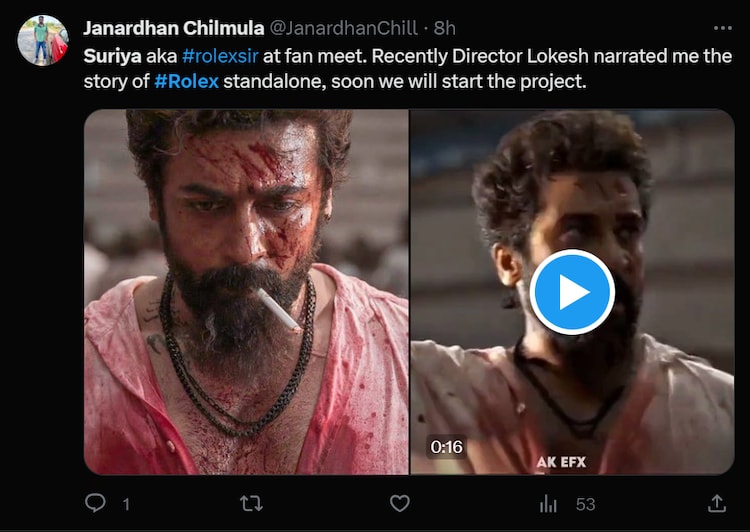Click the 53 views count
Image resolution: width=750 pixels, height=532 pixels.
tap(586, 503)
